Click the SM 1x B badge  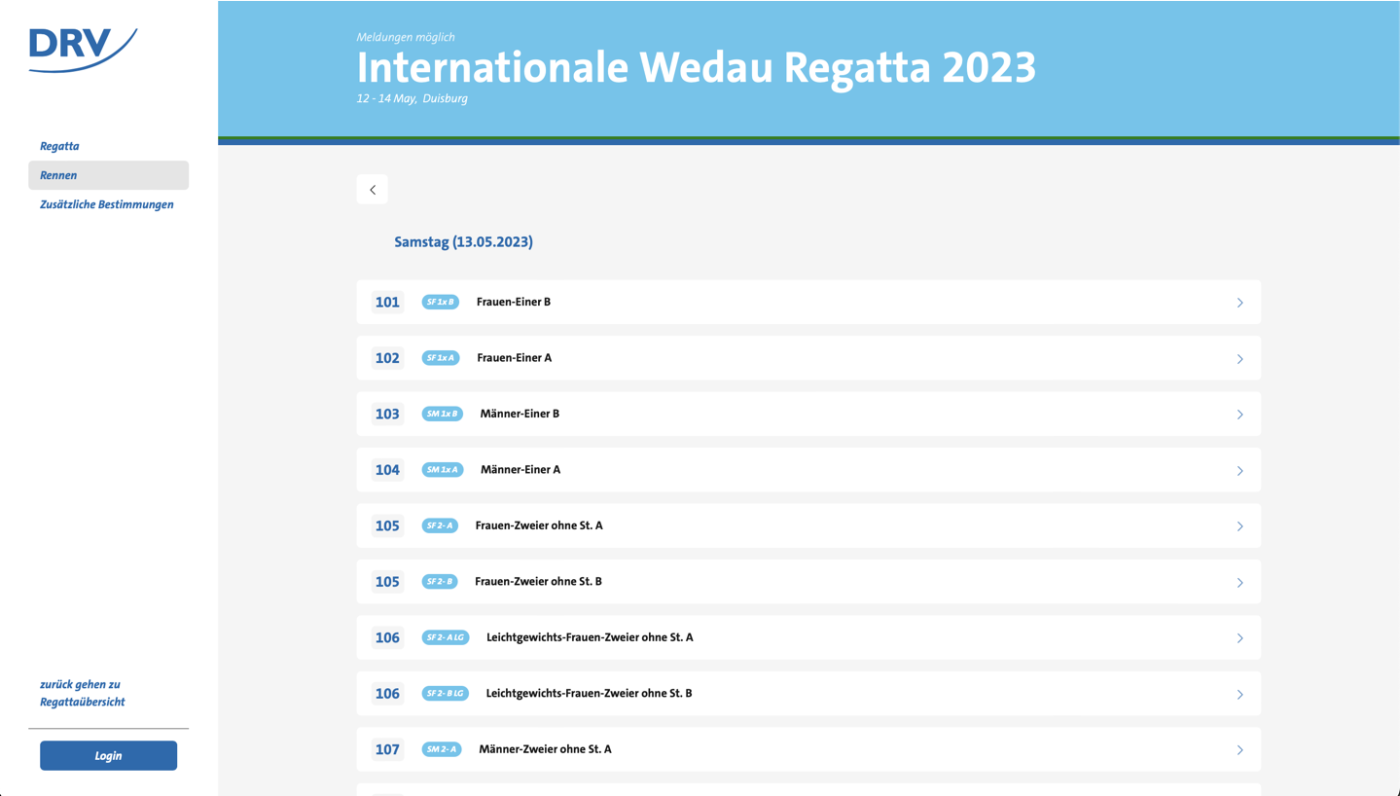coord(442,414)
